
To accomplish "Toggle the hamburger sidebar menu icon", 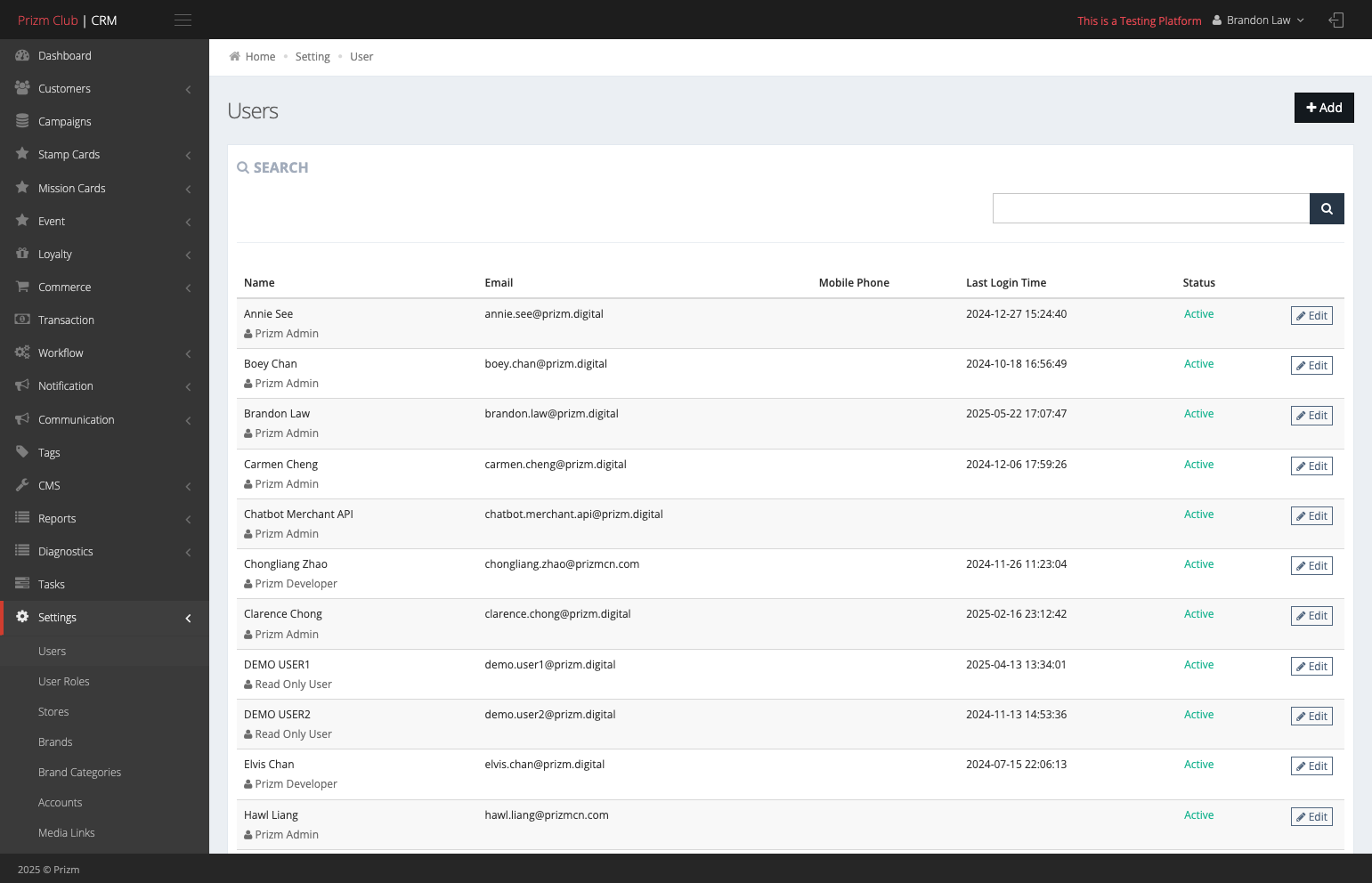I will click(183, 20).
